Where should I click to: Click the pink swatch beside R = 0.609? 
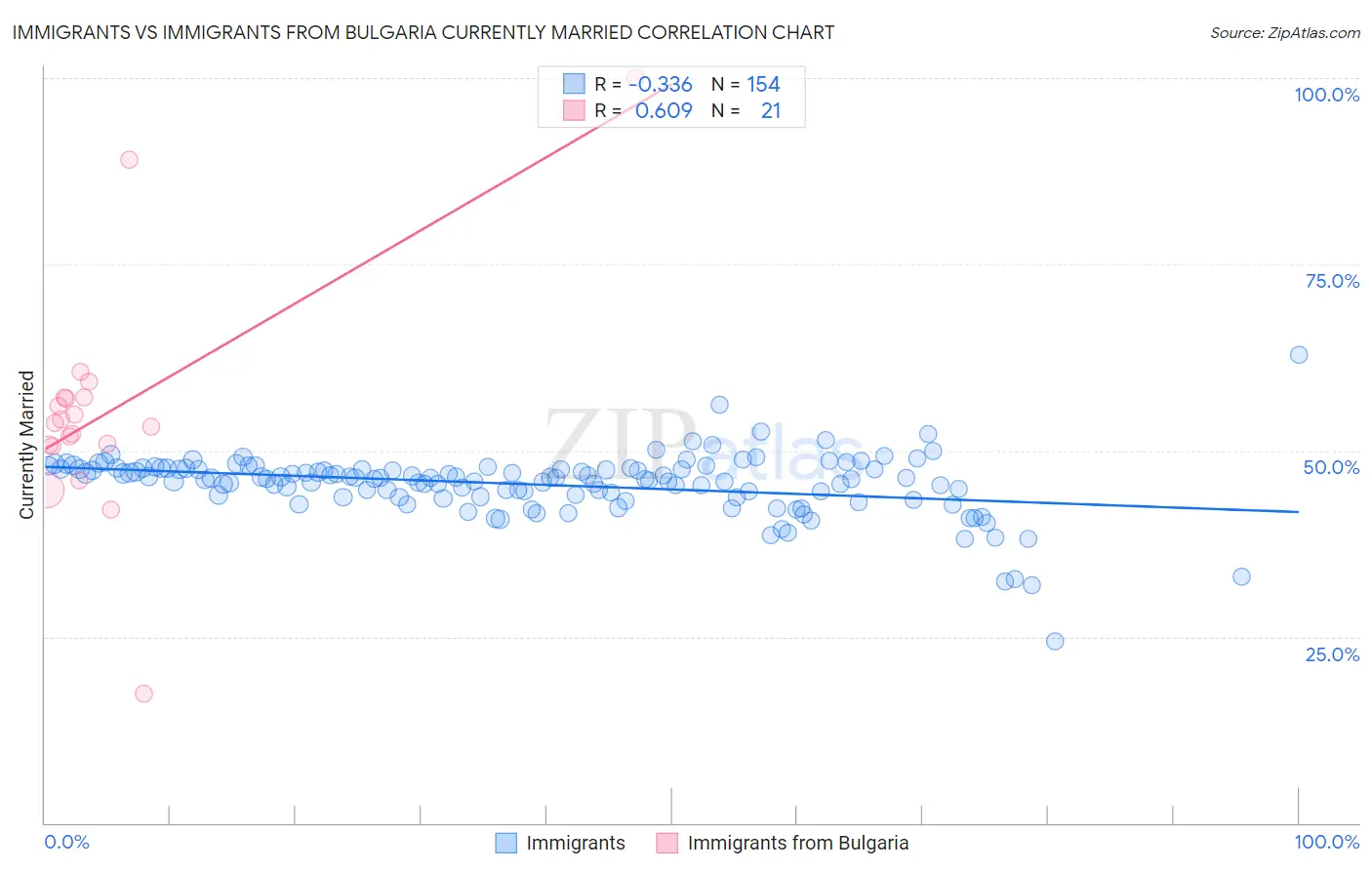(x=574, y=110)
